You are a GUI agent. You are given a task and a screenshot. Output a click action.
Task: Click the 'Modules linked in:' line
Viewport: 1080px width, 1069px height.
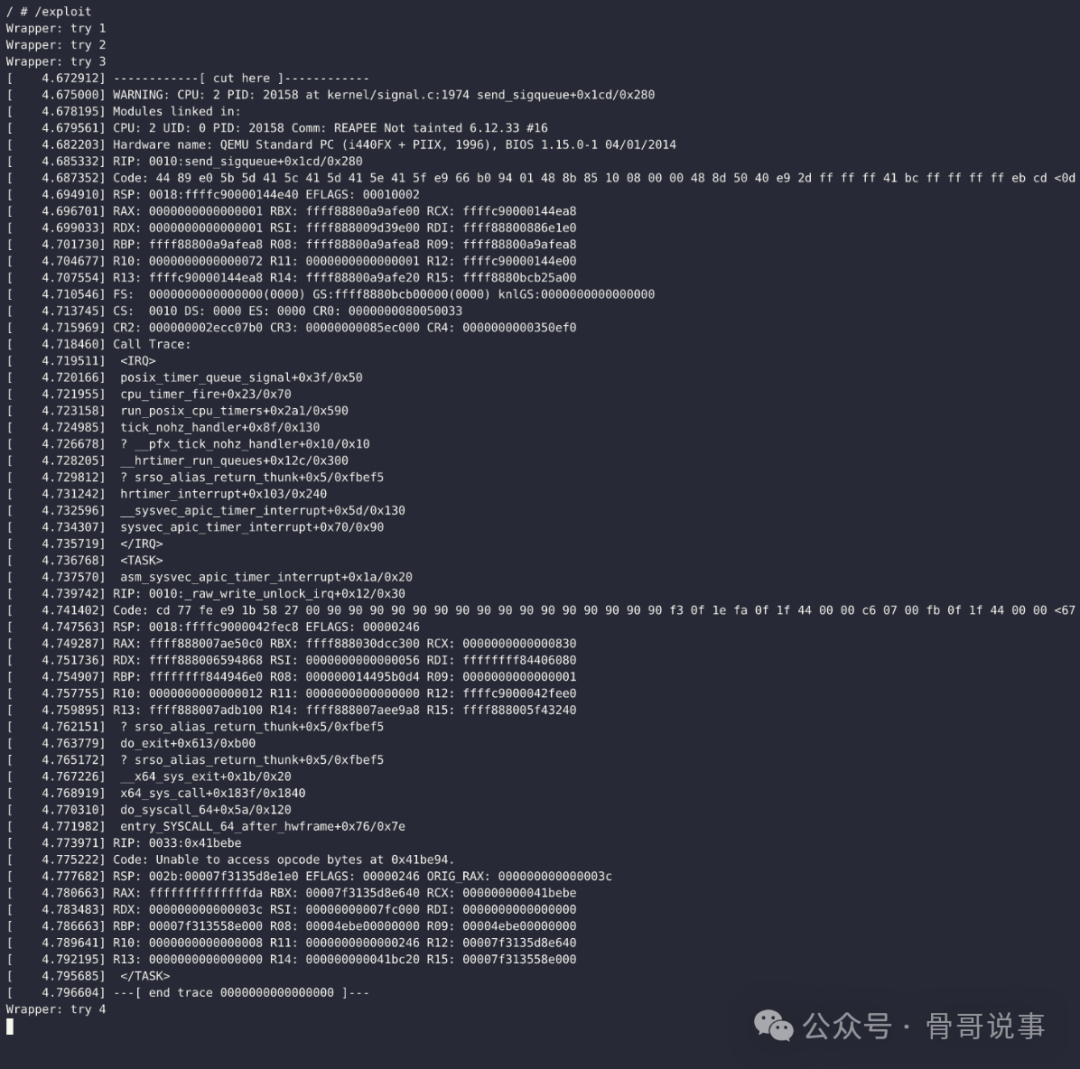click(x=123, y=112)
